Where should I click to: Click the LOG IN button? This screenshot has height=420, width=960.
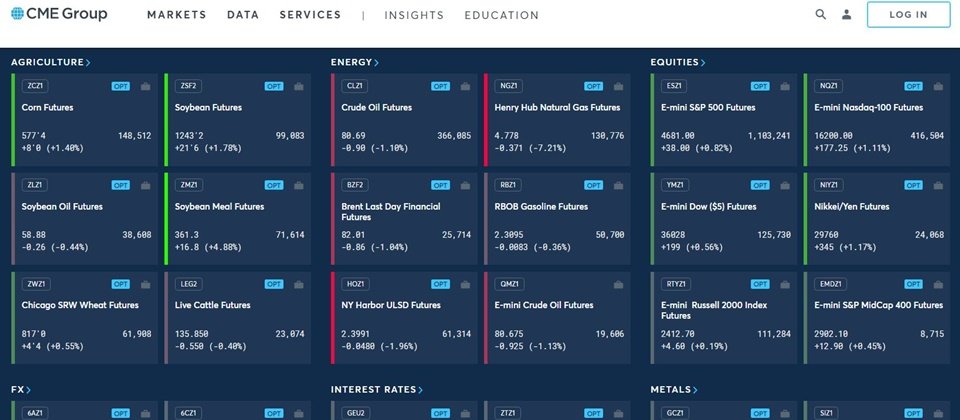(x=909, y=15)
